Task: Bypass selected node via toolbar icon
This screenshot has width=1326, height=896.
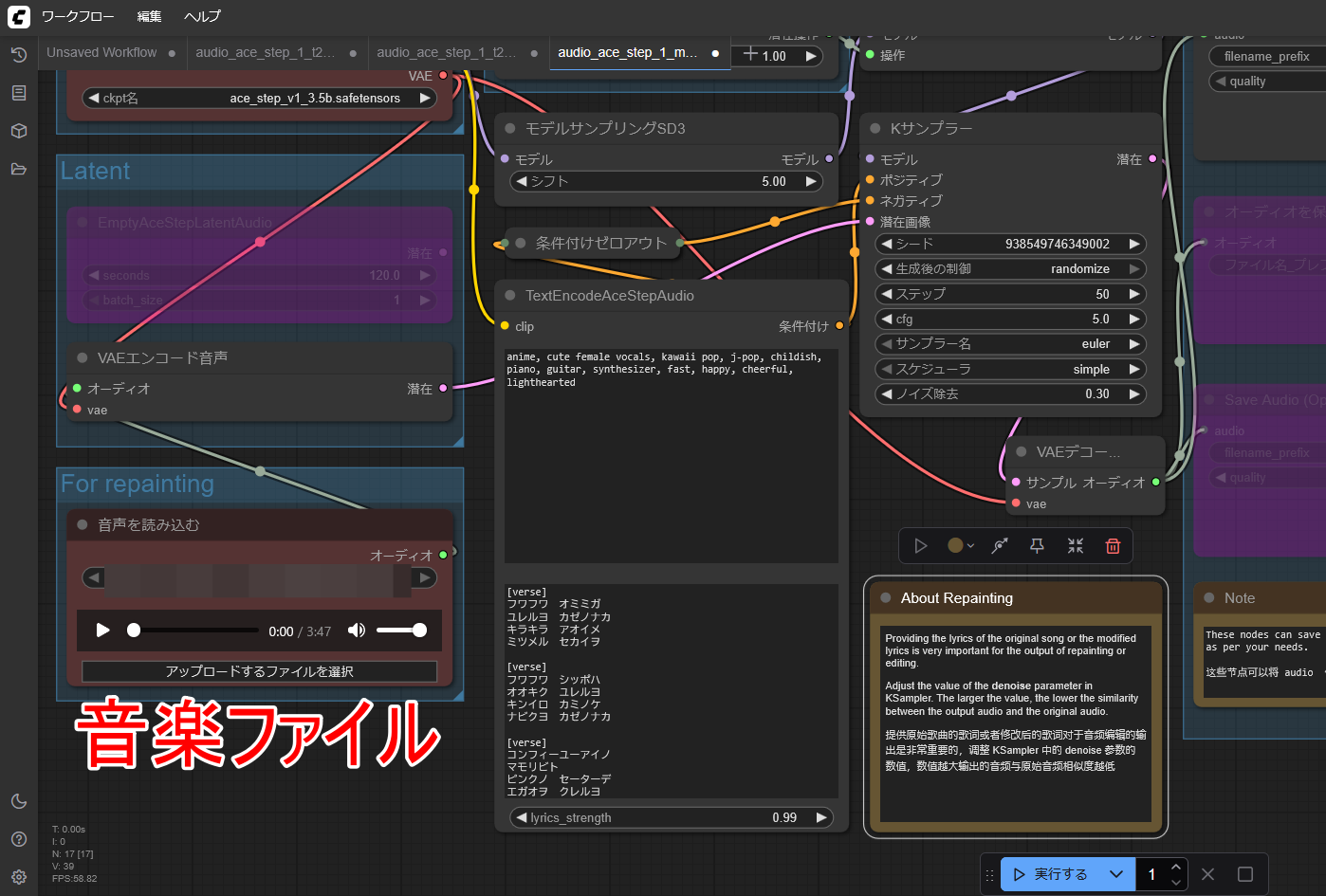Action: coord(1000,545)
